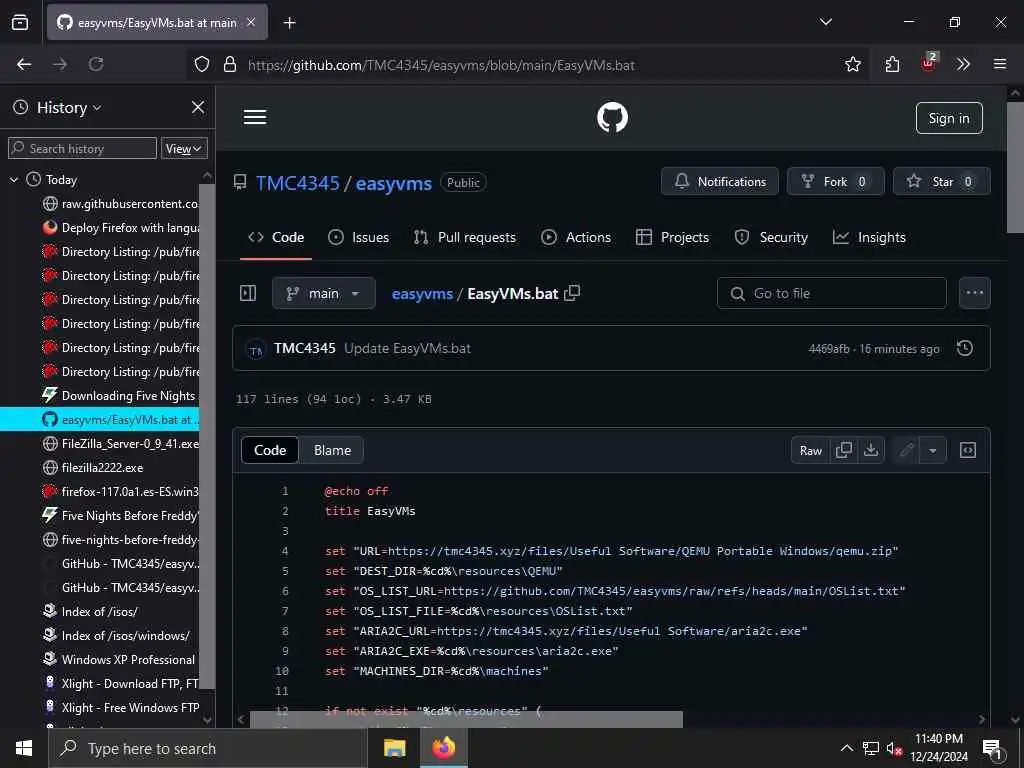Image resolution: width=1024 pixels, height=768 pixels.
Task: View the Raw file
Action: point(810,451)
